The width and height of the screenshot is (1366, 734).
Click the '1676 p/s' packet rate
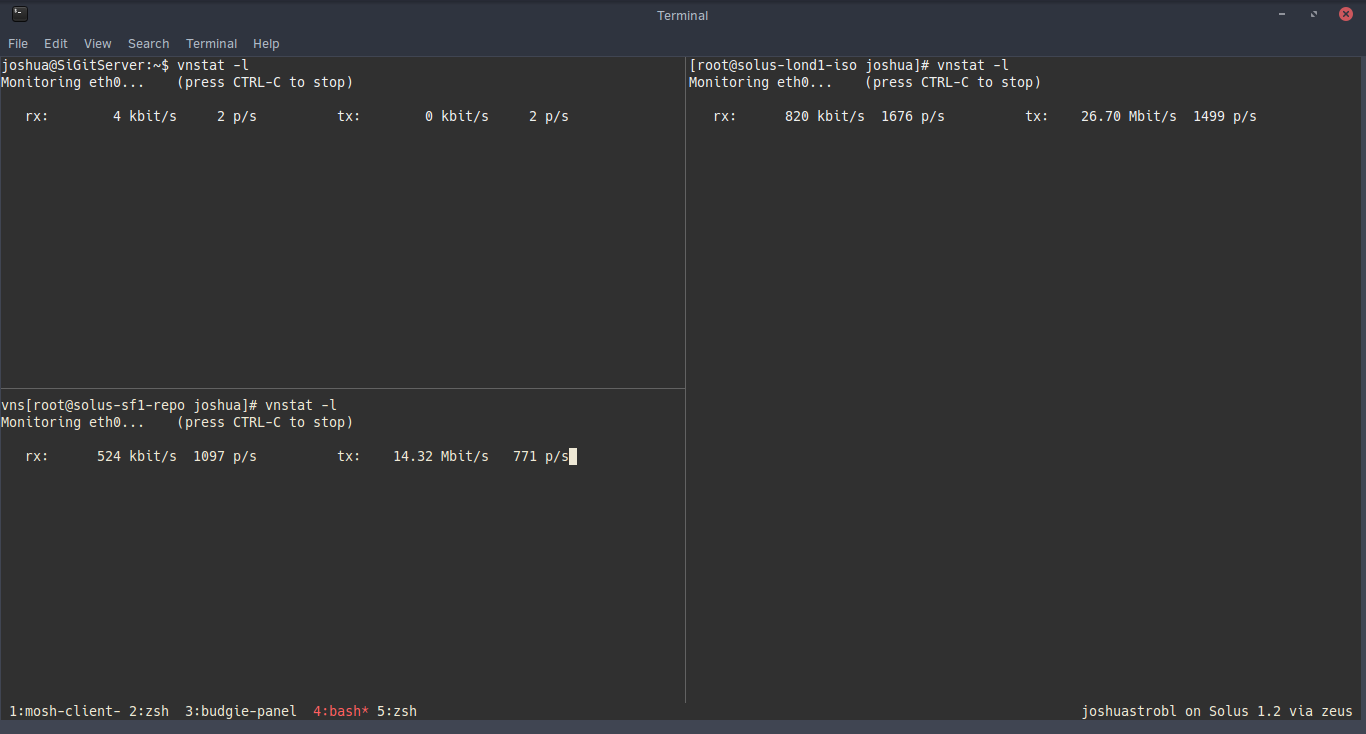click(x=913, y=116)
